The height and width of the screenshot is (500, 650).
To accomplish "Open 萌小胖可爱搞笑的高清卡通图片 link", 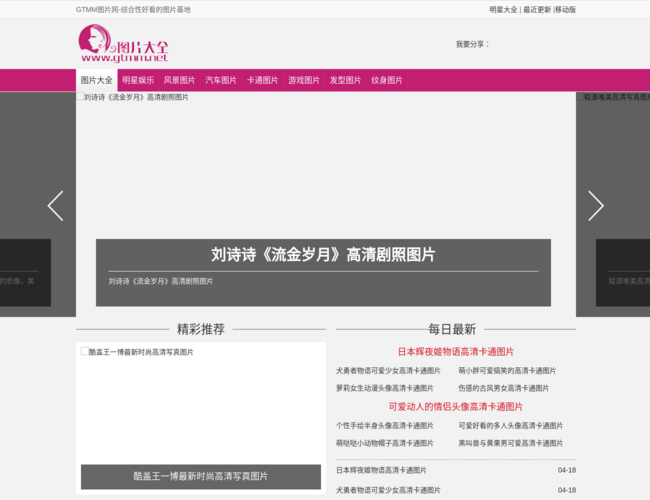I will (x=507, y=371).
